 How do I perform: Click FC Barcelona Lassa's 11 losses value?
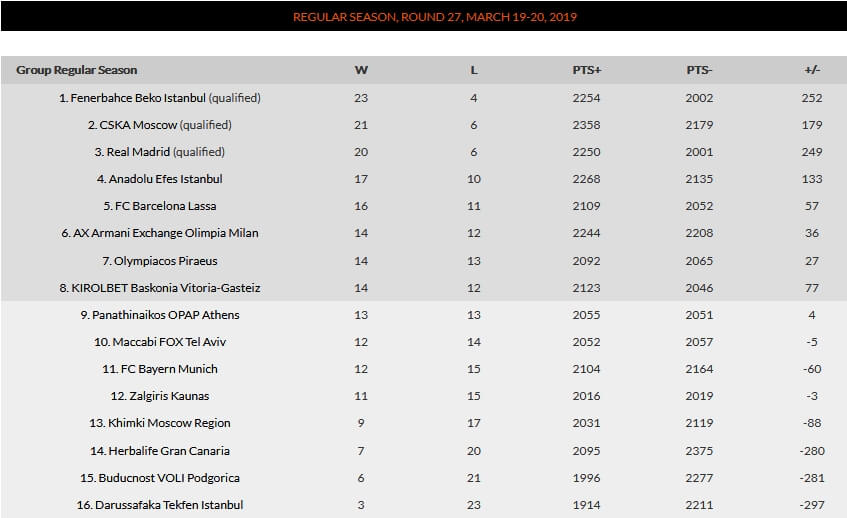(474, 206)
